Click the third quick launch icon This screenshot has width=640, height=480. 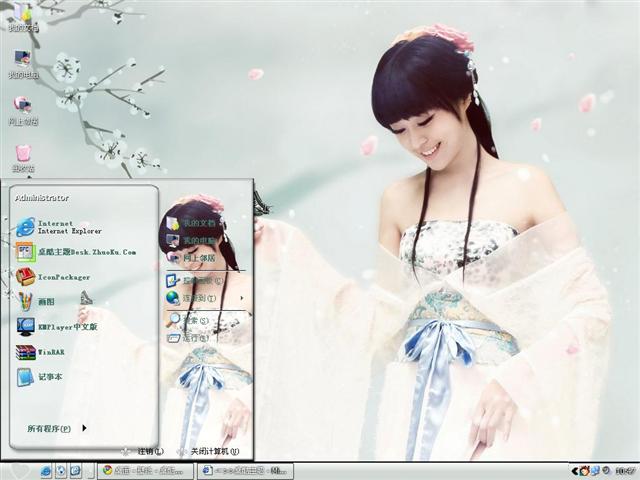pyautogui.click(x=76, y=471)
